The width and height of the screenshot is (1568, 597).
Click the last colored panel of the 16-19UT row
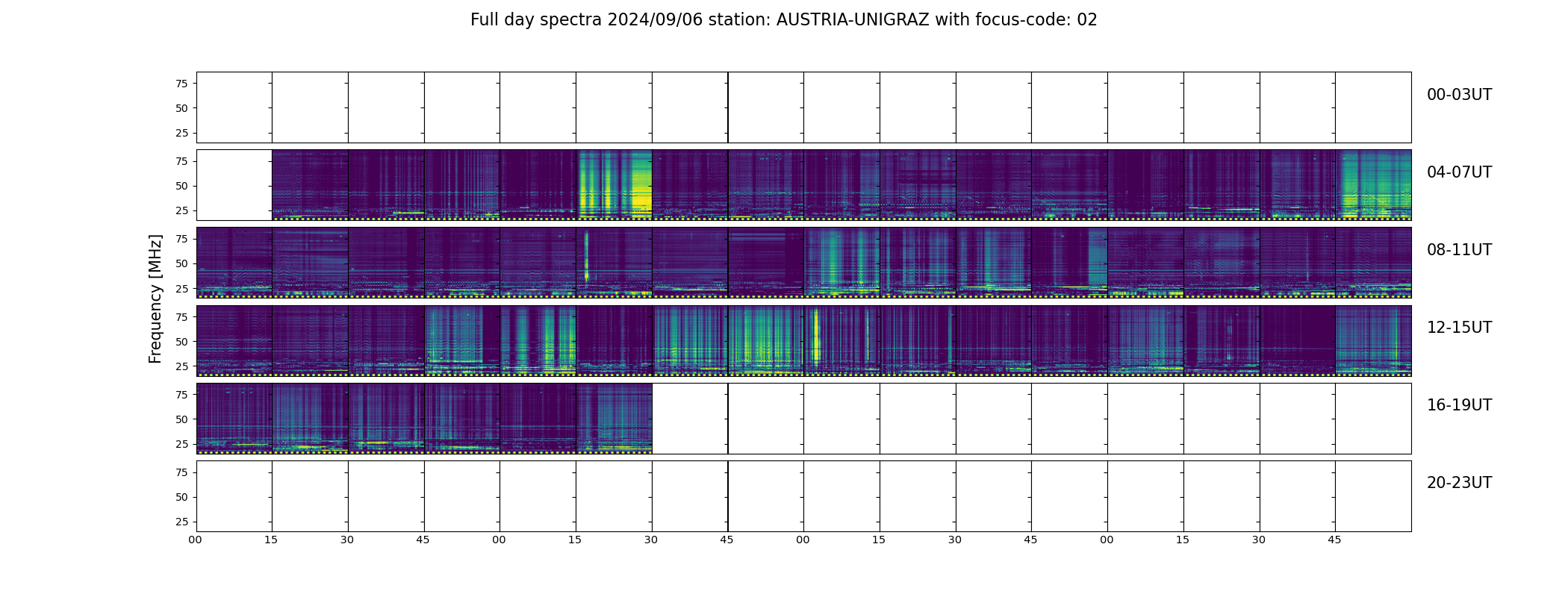pyautogui.click(x=614, y=418)
